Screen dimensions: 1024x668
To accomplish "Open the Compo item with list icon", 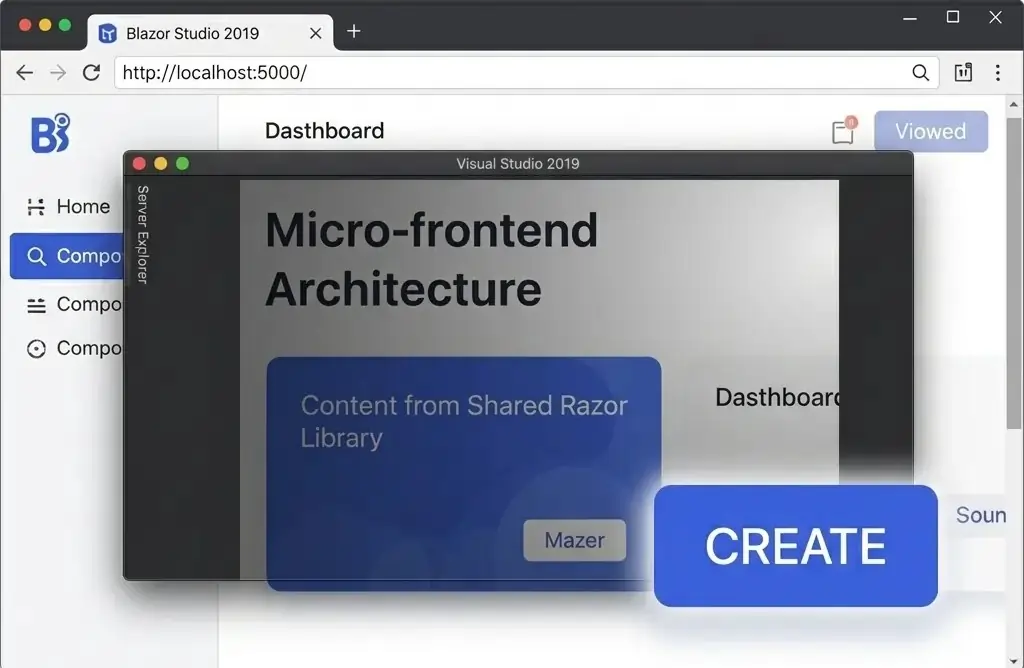I will click(74, 304).
